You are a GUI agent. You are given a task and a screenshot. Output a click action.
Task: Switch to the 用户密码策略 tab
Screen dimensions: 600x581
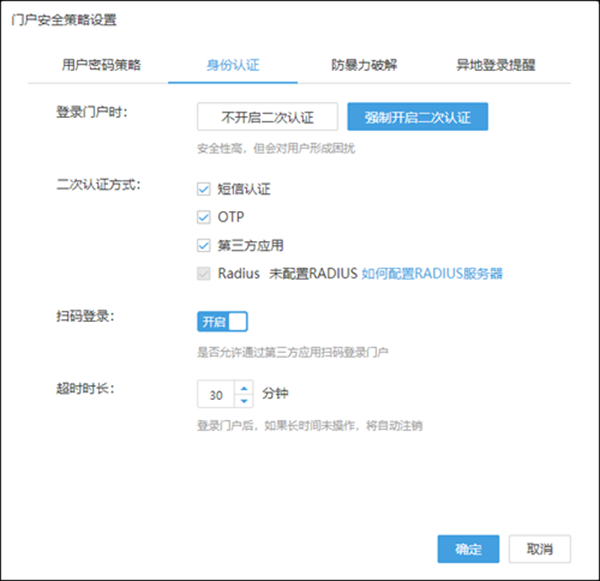pos(101,65)
